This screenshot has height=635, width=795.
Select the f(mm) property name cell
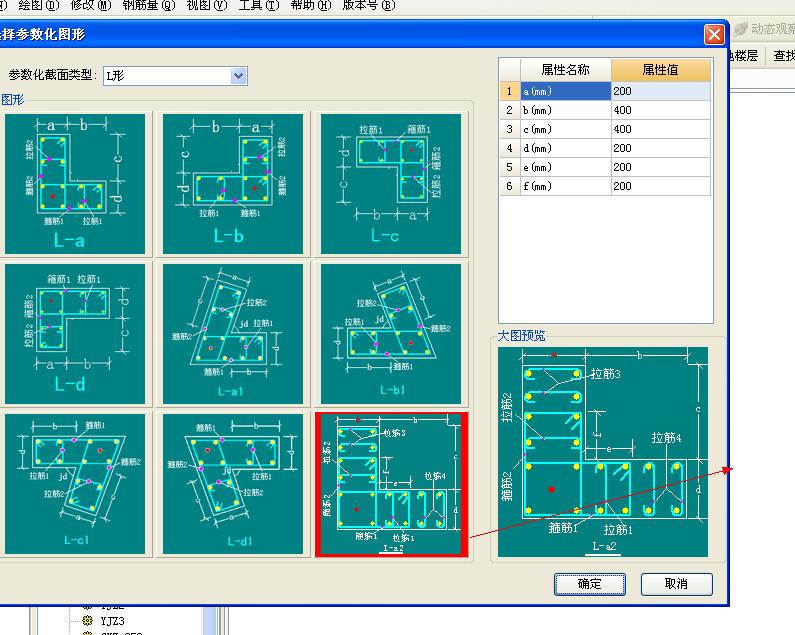566,186
